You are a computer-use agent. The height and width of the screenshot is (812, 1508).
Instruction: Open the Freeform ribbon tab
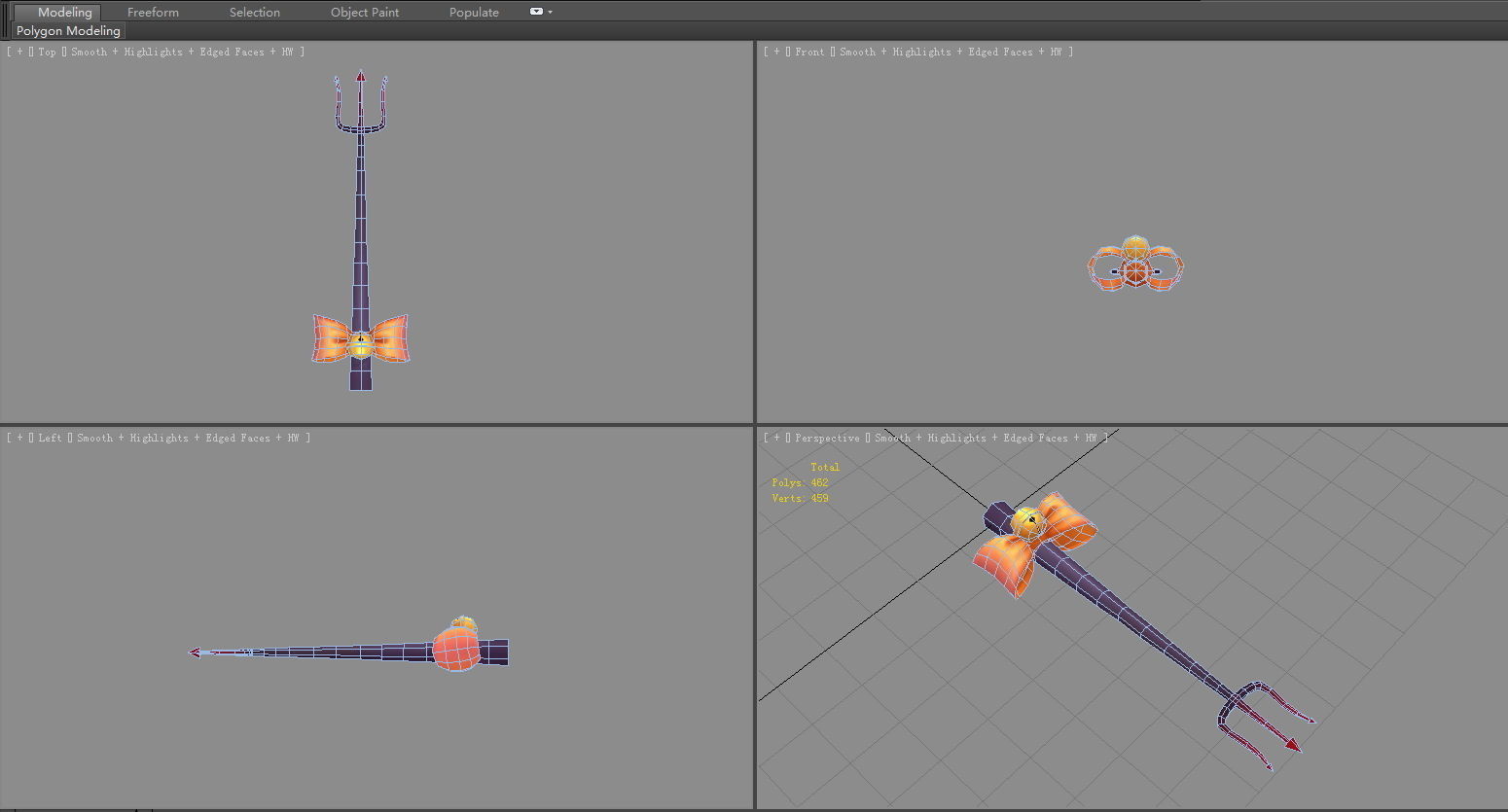pyautogui.click(x=153, y=13)
